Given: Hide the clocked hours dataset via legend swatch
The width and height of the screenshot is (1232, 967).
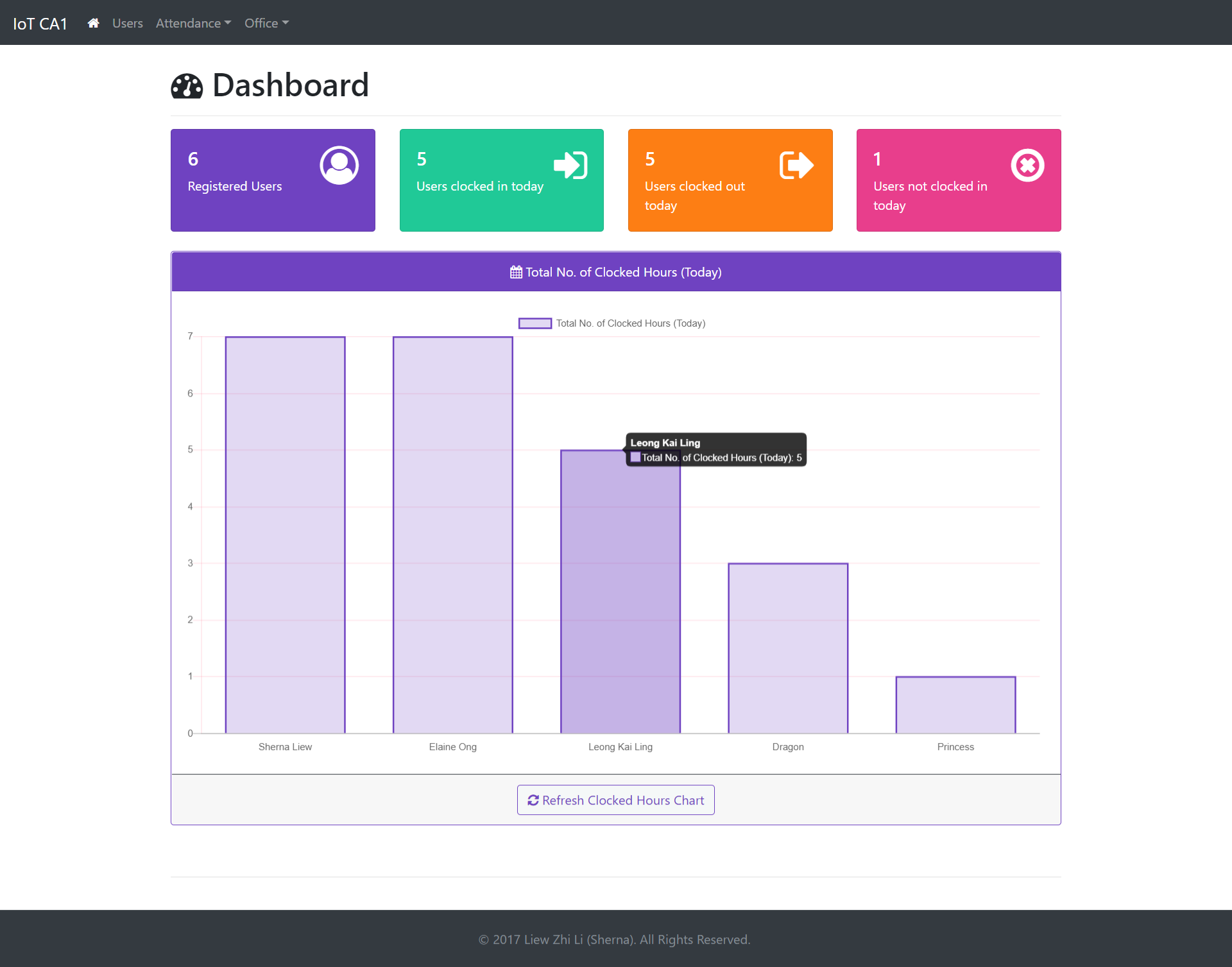Looking at the screenshot, I should click(535, 323).
